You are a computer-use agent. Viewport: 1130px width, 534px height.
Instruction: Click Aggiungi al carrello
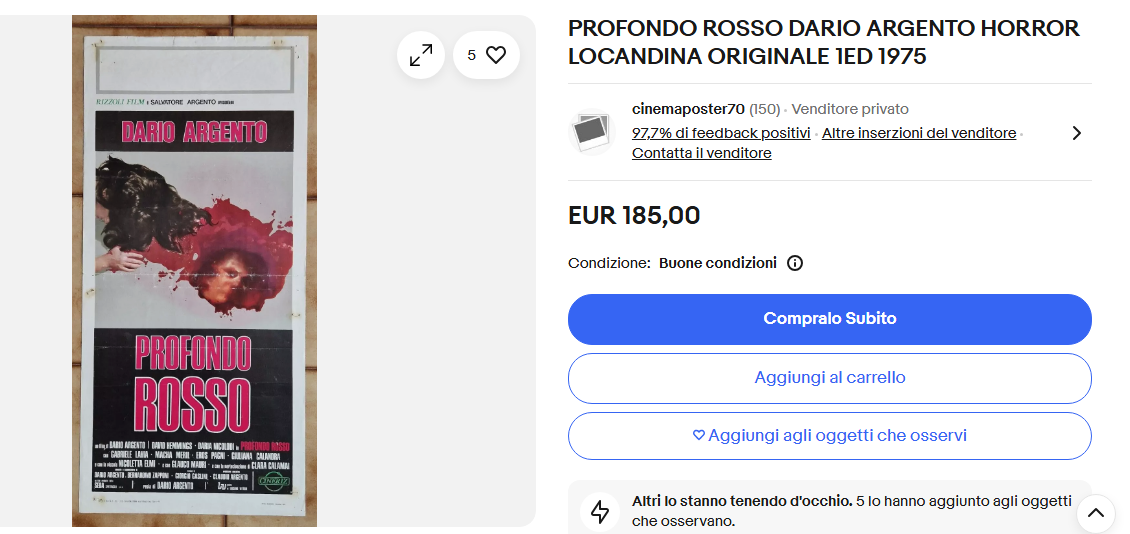click(x=829, y=378)
